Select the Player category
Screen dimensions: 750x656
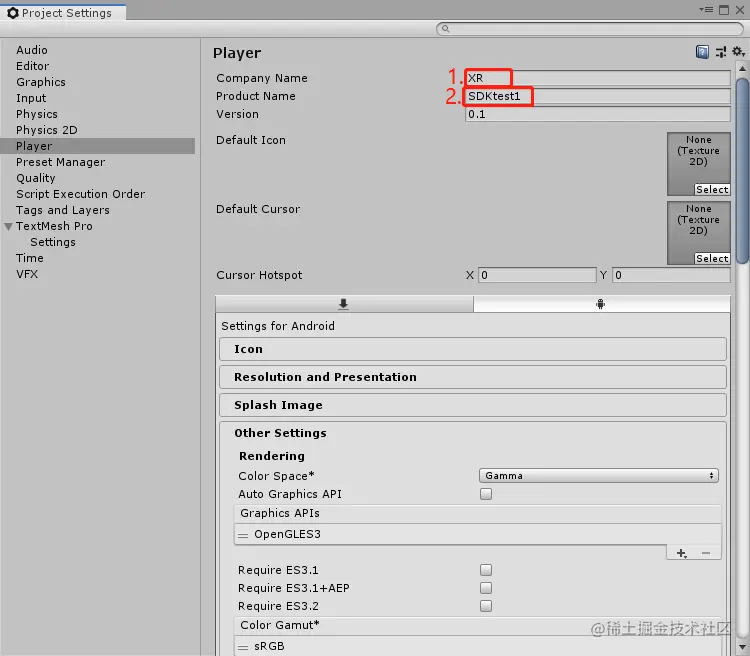click(98, 146)
